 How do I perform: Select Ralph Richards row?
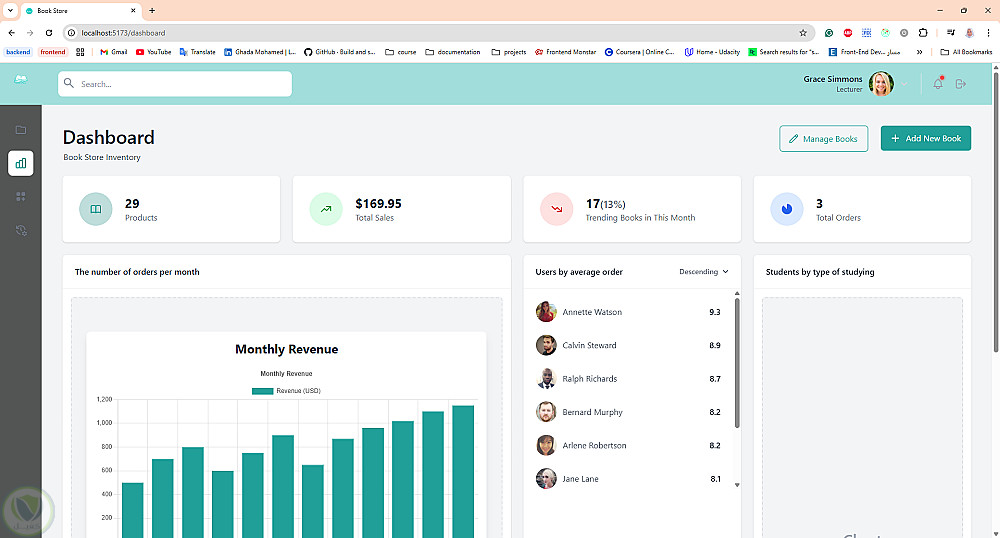click(628, 379)
